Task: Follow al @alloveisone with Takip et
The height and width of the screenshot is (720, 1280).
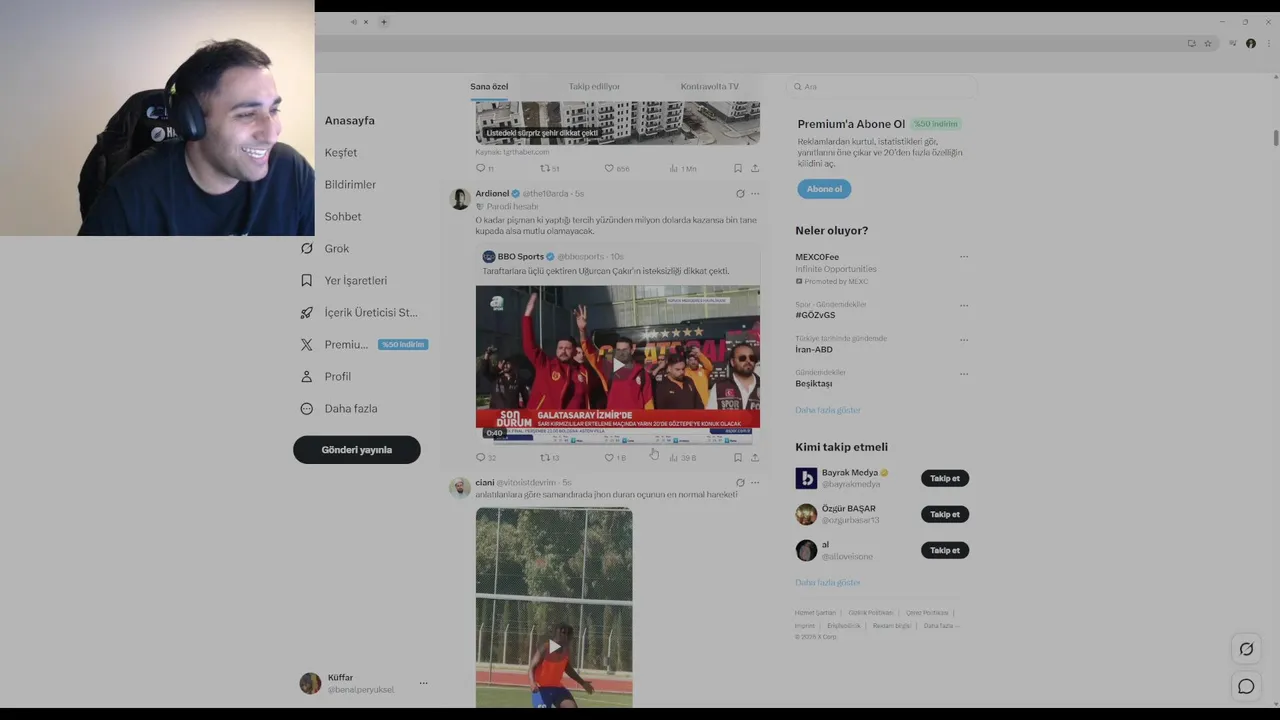Action: (945, 550)
